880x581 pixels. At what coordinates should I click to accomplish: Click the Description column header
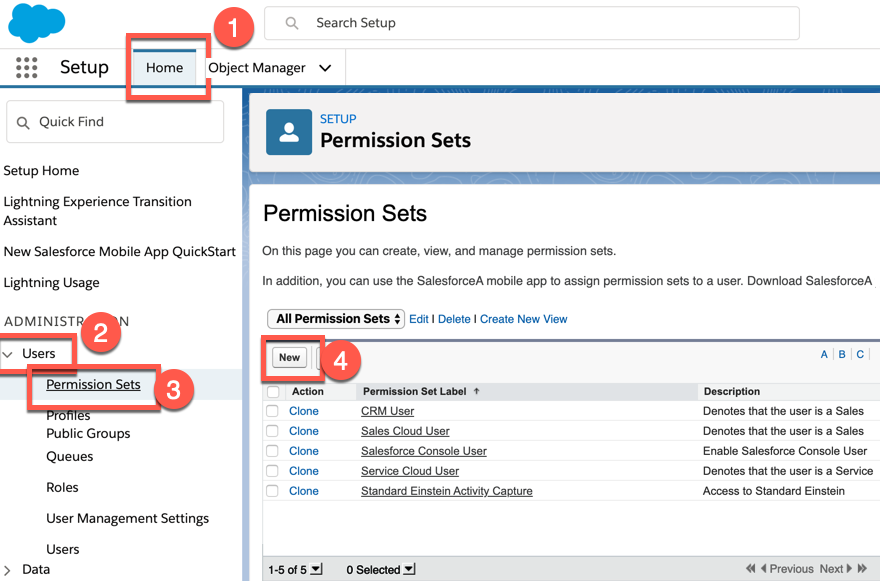click(x=732, y=391)
